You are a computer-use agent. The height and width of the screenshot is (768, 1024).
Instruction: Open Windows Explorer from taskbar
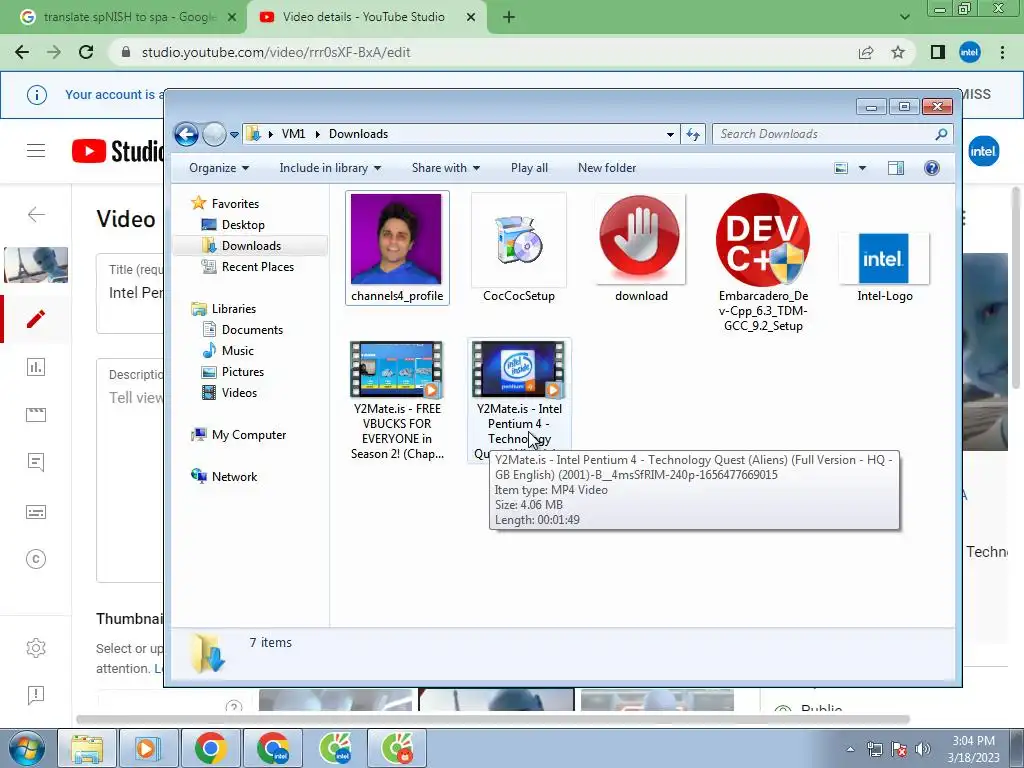click(x=88, y=748)
